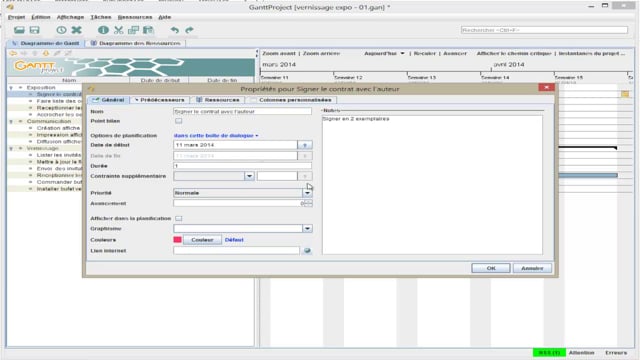Open the Affichage menu
The width and height of the screenshot is (640, 360).
70,17
